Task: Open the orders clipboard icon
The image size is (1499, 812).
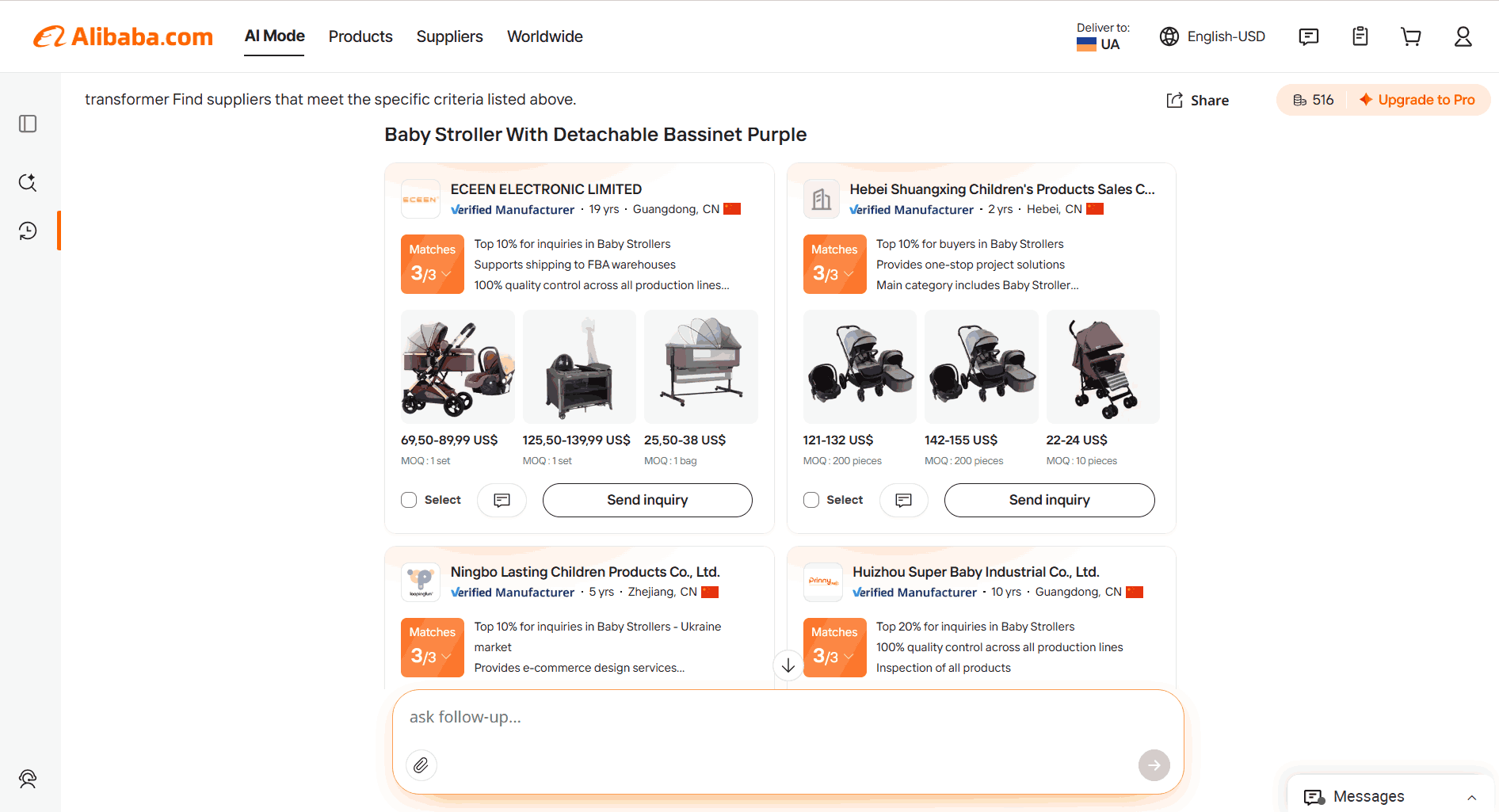Action: (1360, 36)
